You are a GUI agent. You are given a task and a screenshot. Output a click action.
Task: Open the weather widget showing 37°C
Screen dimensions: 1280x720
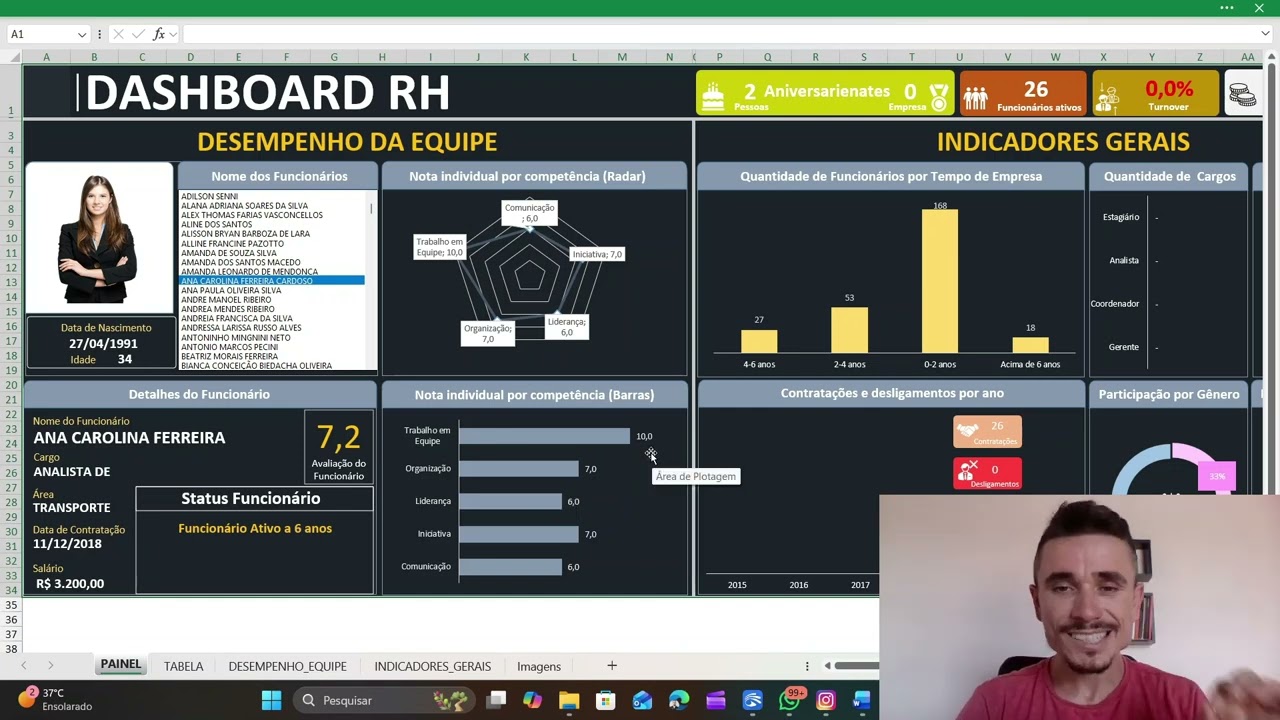click(56, 699)
